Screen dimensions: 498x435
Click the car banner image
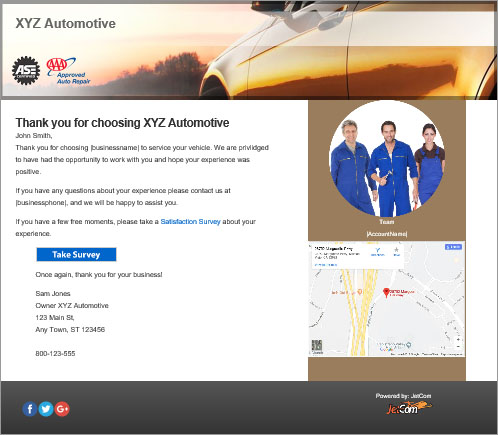(249, 50)
